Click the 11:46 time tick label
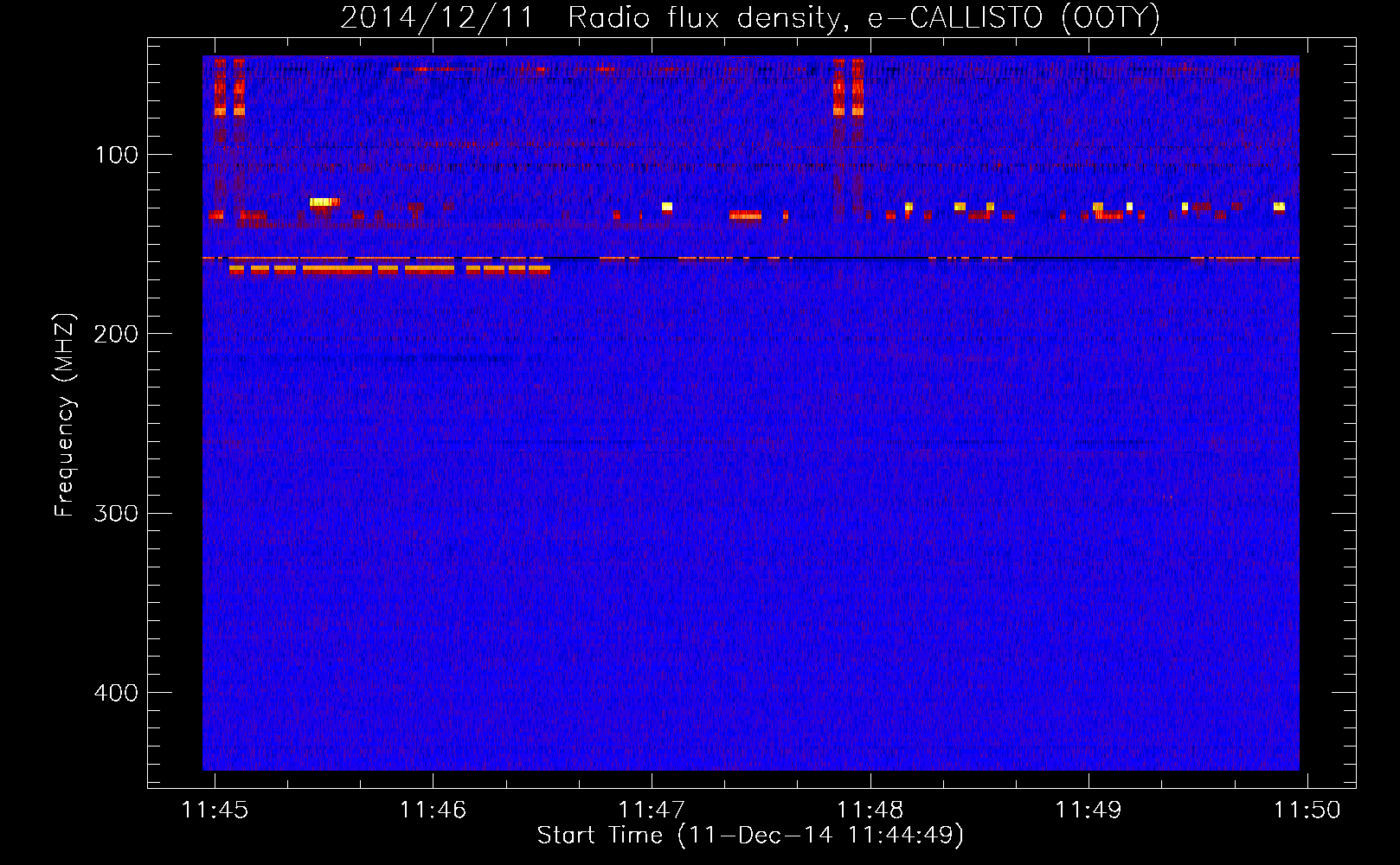Image resolution: width=1400 pixels, height=865 pixels. (433, 810)
